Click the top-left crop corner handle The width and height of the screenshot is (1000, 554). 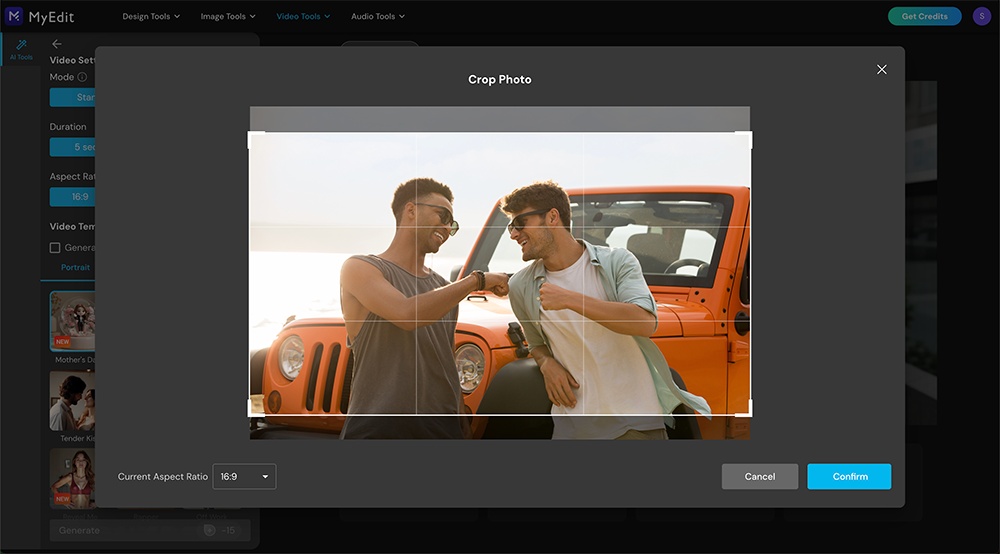coord(256,140)
